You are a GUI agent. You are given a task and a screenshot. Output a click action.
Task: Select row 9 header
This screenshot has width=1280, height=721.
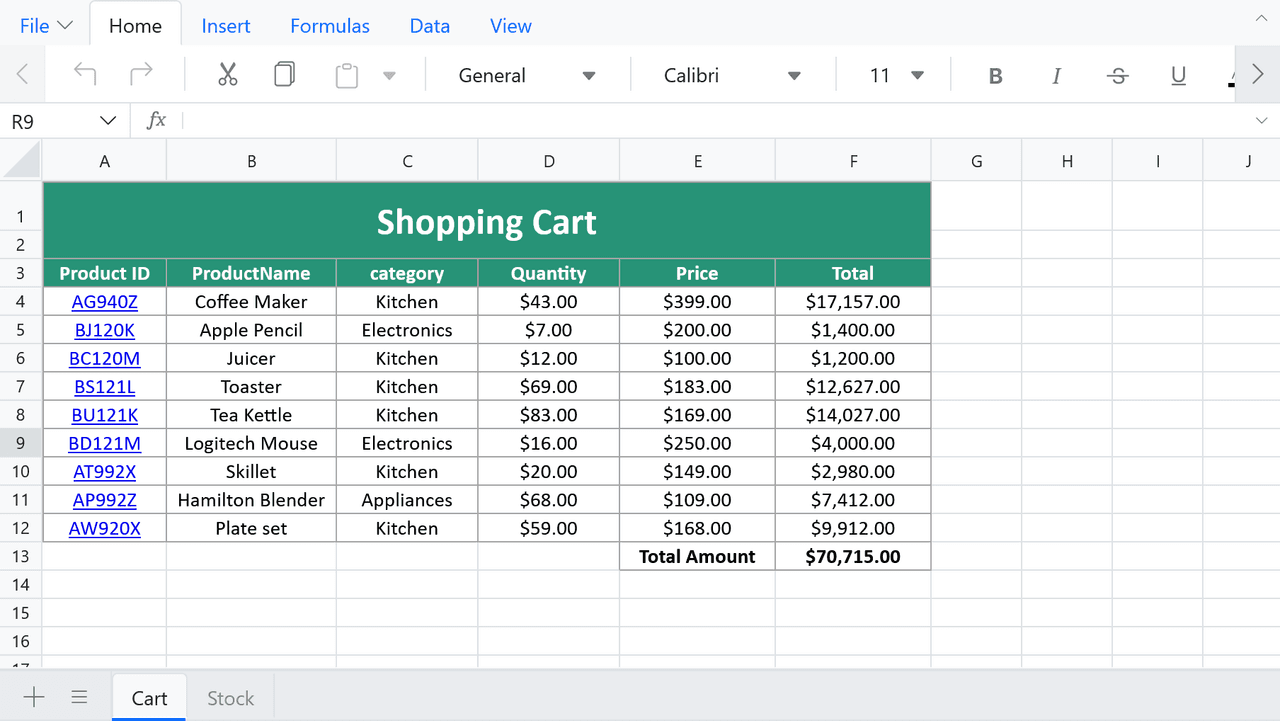pyautogui.click(x=21, y=443)
